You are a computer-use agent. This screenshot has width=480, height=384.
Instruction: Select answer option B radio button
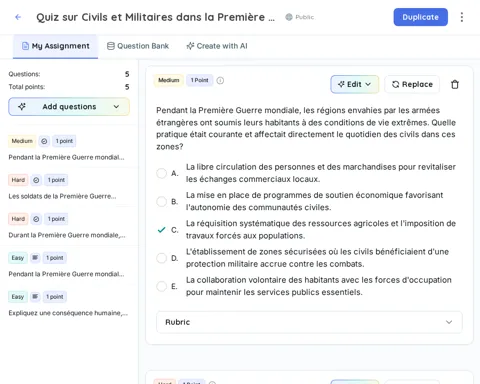tap(161, 201)
